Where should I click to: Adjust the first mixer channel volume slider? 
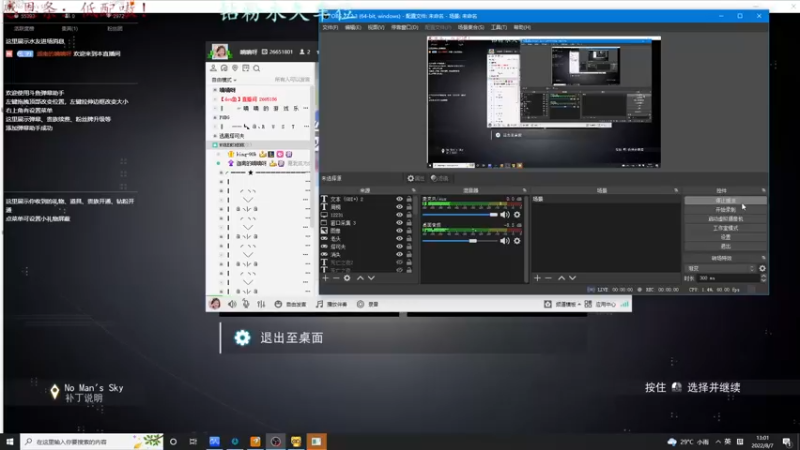pyautogui.click(x=460, y=215)
